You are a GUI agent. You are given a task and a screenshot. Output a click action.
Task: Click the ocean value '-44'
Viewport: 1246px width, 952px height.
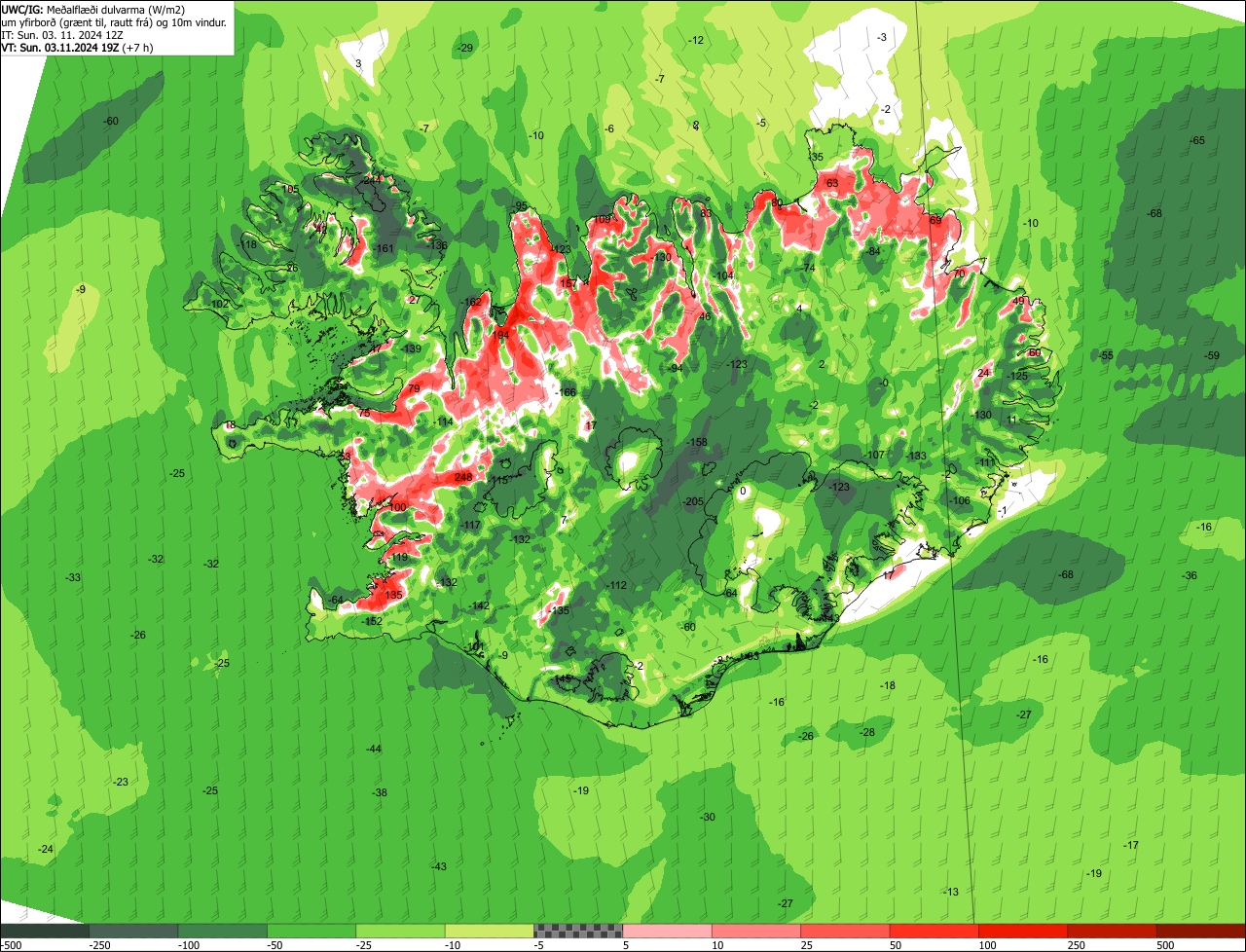click(x=374, y=749)
